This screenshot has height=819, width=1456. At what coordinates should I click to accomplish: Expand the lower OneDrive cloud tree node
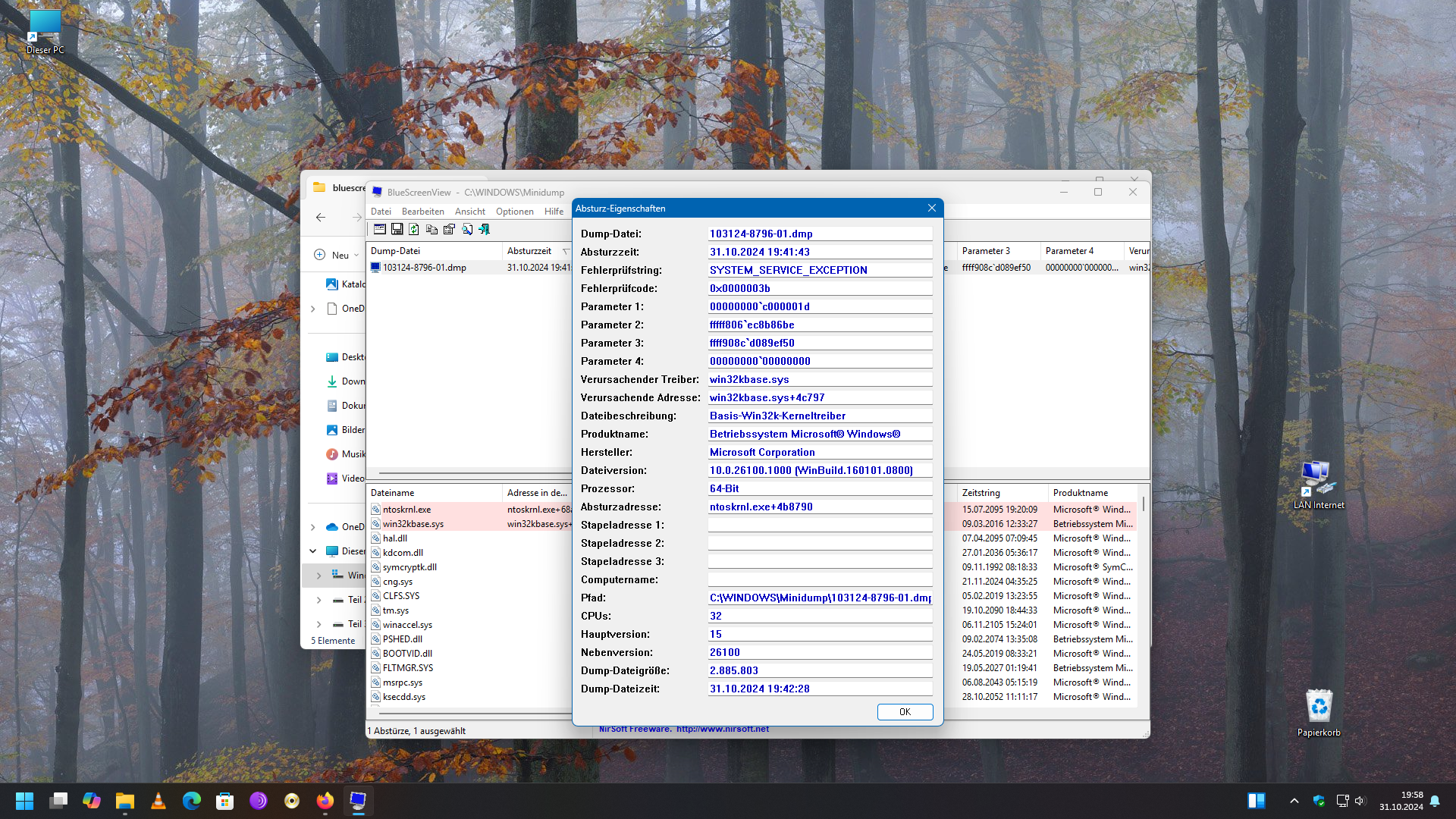(313, 527)
